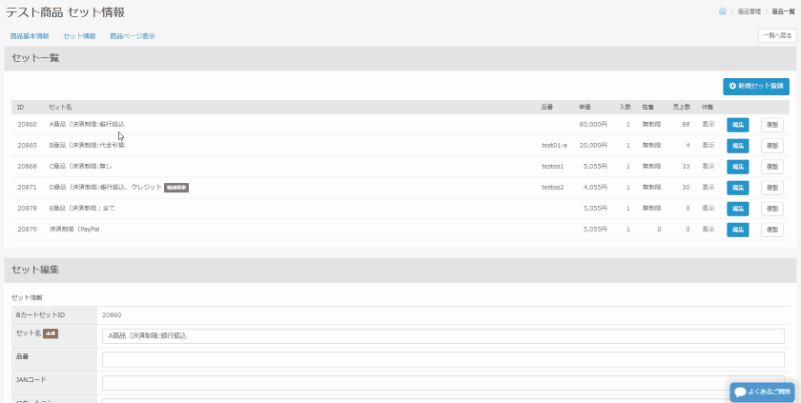Duplicate set 20879 PayPal row
The height and width of the screenshot is (403, 801).
(x=772, y=229)
